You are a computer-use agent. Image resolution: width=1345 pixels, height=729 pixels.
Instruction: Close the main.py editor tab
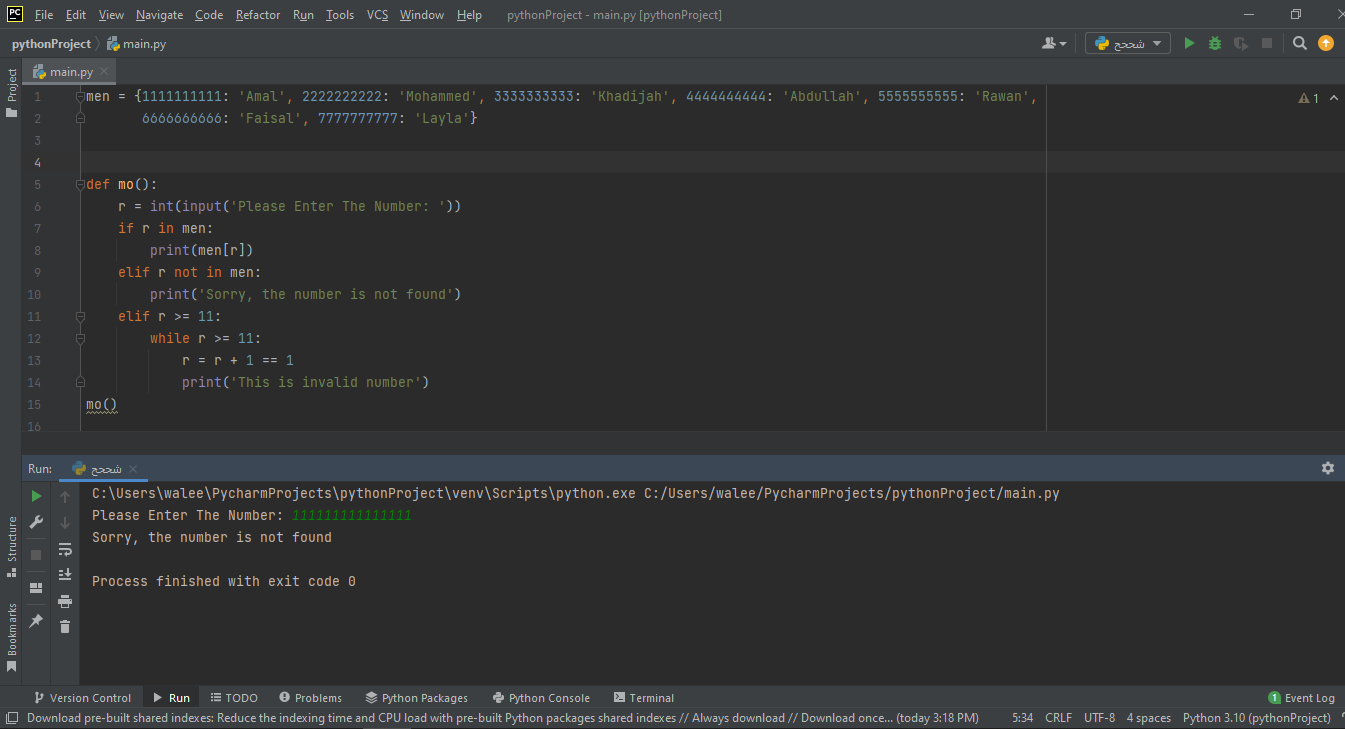pyautogui.click(x=106, y=72)
